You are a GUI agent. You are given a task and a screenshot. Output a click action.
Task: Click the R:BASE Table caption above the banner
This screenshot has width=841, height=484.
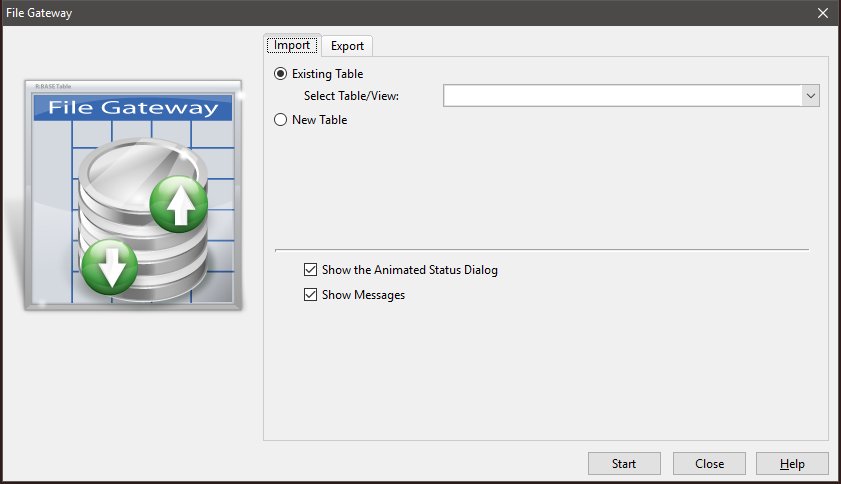pos(54,87)
